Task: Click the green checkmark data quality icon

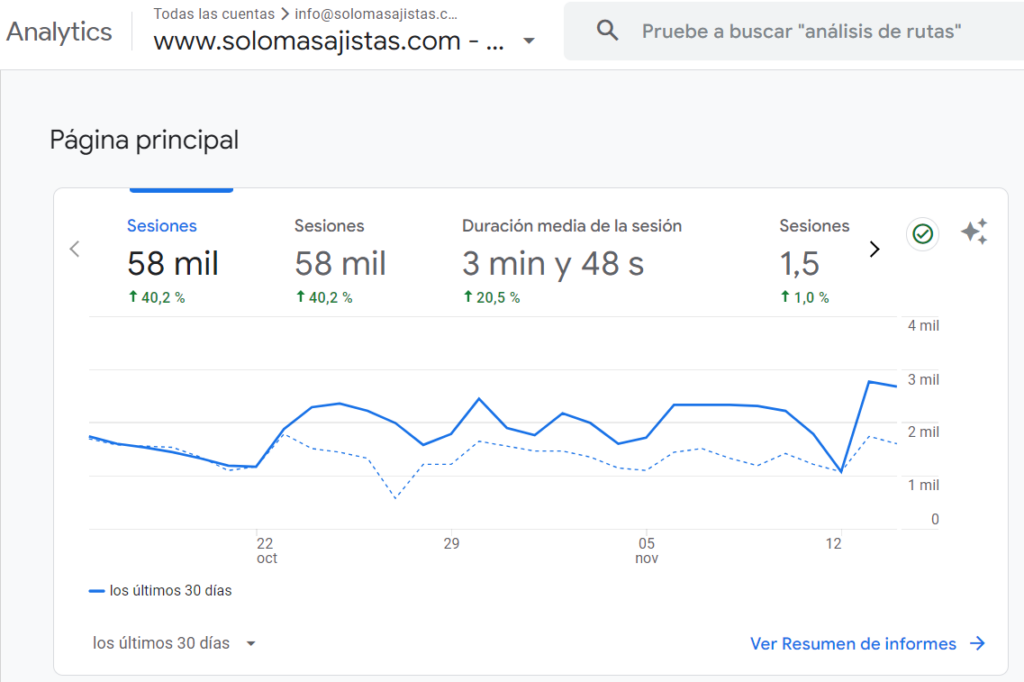Action: pyautogui.click(x=923, y=234)
